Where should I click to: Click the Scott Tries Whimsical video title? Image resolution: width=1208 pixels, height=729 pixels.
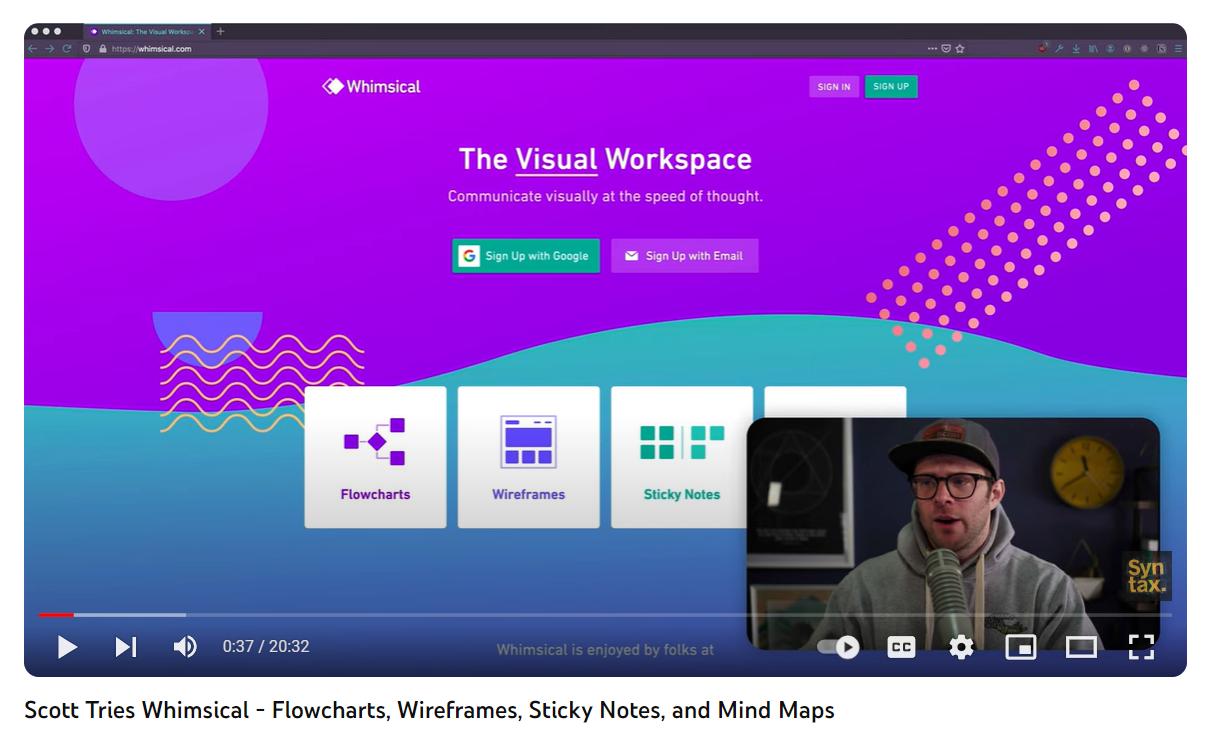pos(429,710)
